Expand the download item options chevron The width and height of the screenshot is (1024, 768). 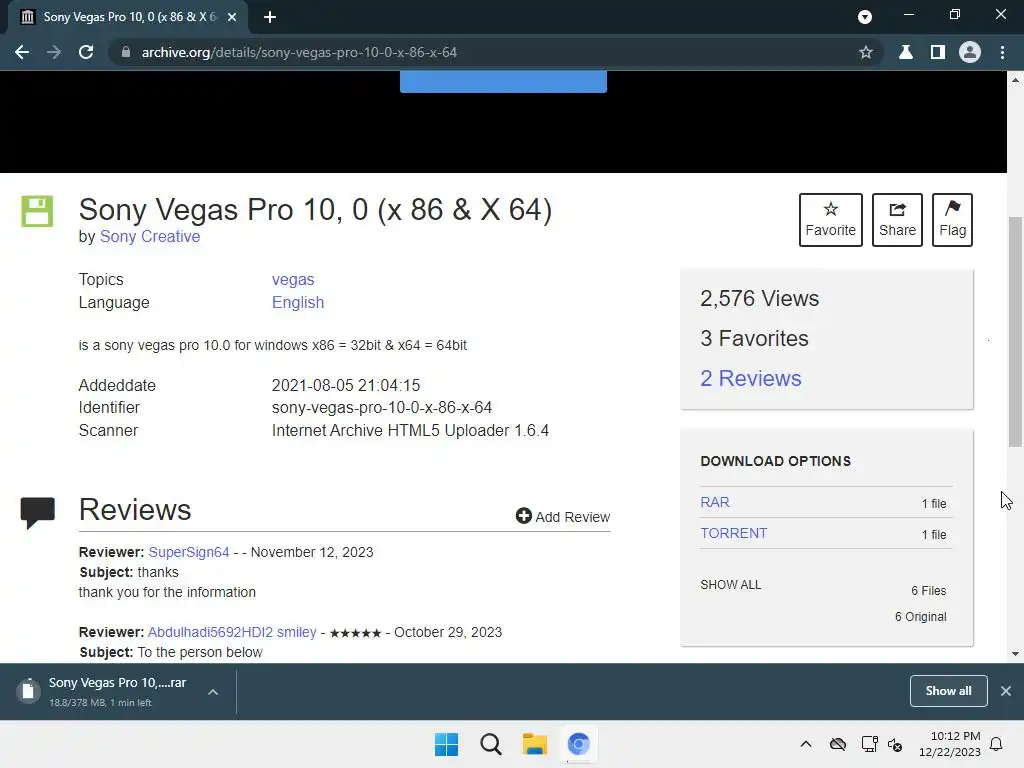(x=213, y=692)
